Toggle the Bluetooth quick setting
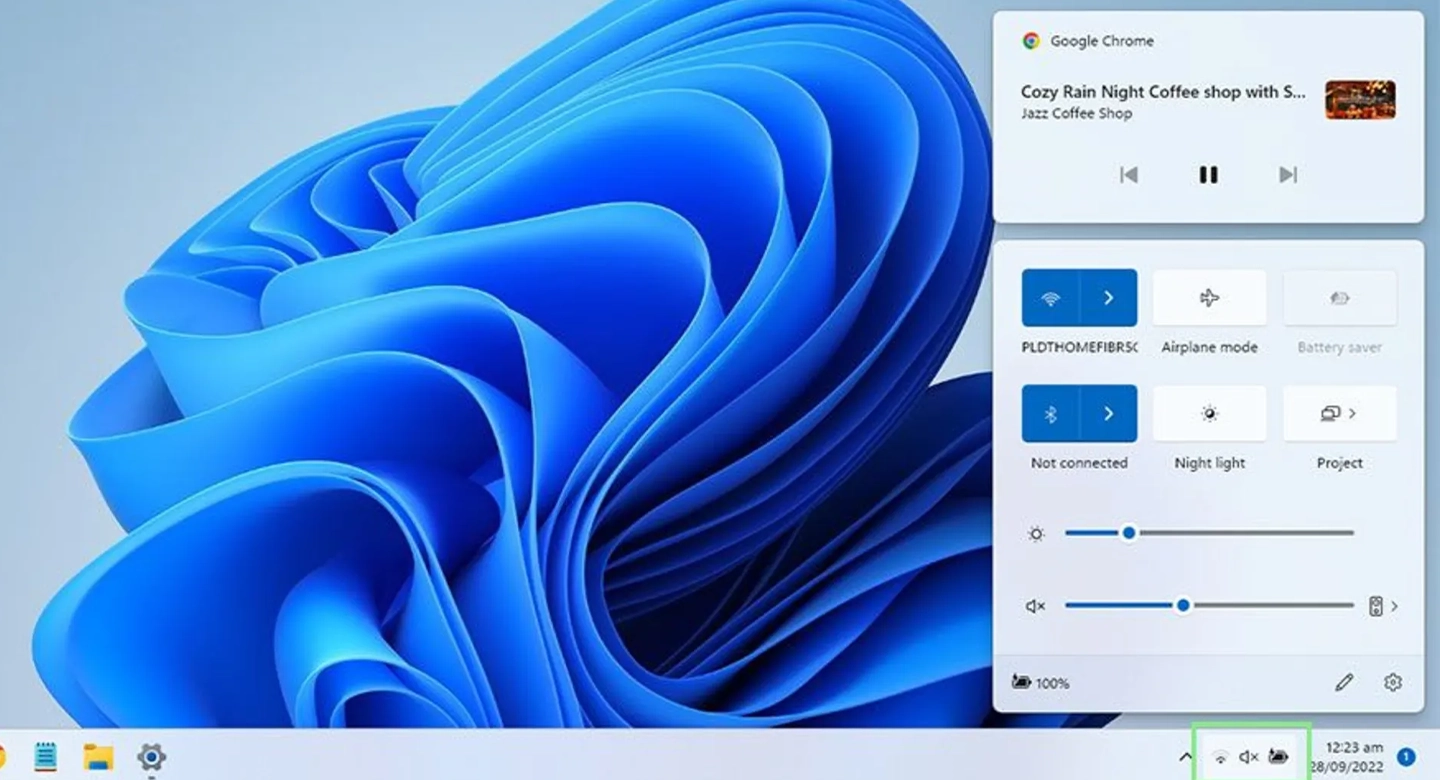The height and width of the screenshot is (780, 1440). point(1050,413)
